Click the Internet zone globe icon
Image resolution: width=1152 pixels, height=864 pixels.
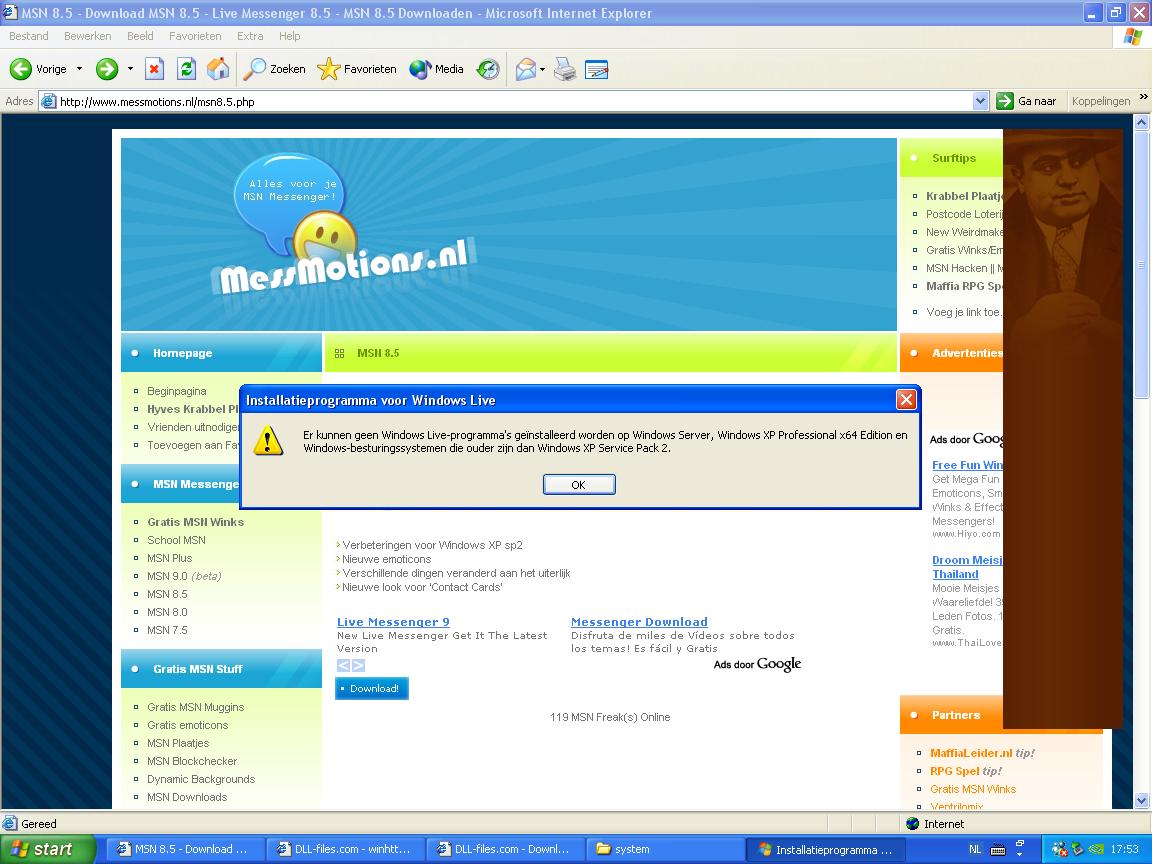coord(913,824)
